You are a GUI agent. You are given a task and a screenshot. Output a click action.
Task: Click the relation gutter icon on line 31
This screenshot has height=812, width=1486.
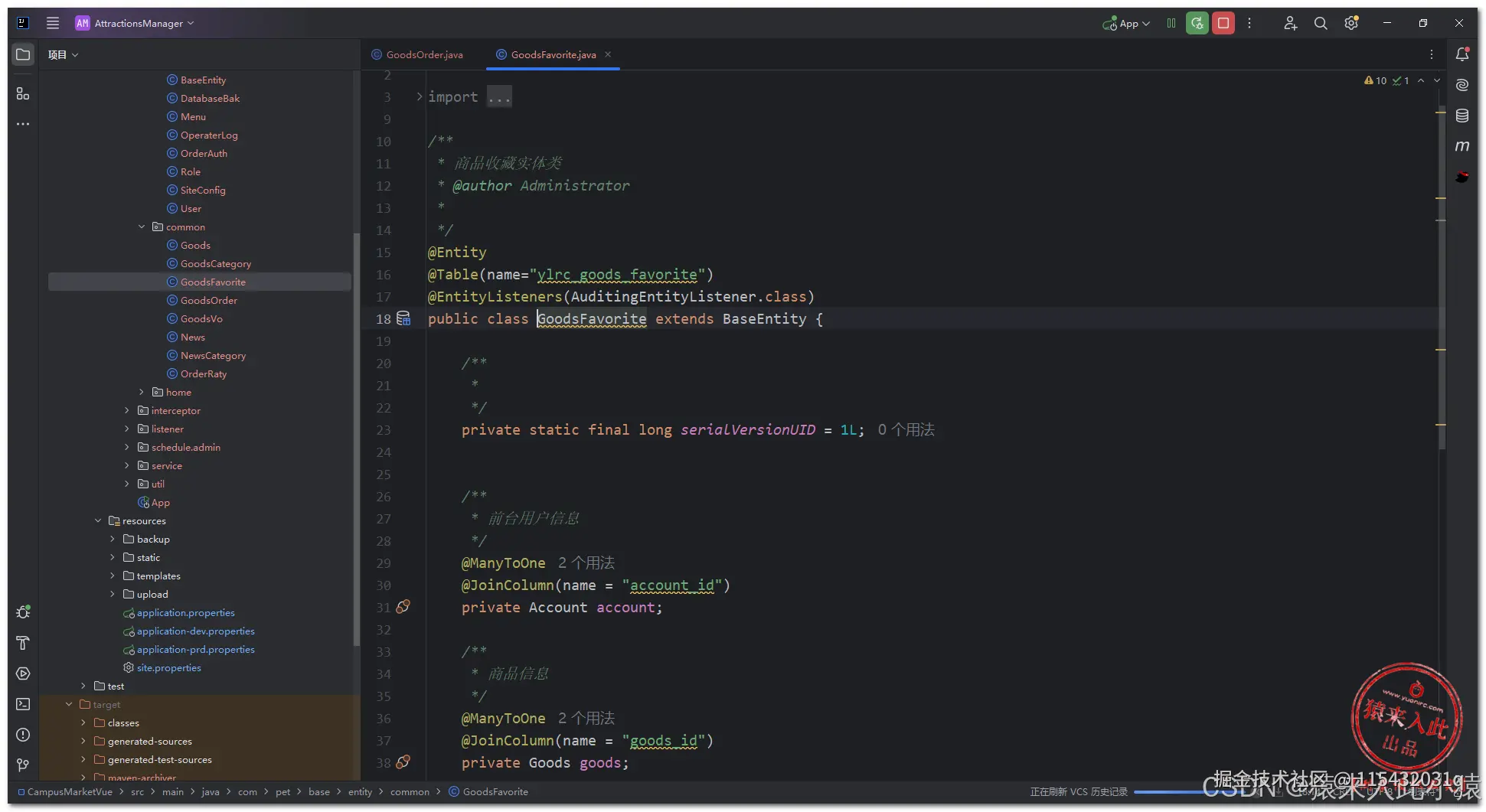click(403, 607)
